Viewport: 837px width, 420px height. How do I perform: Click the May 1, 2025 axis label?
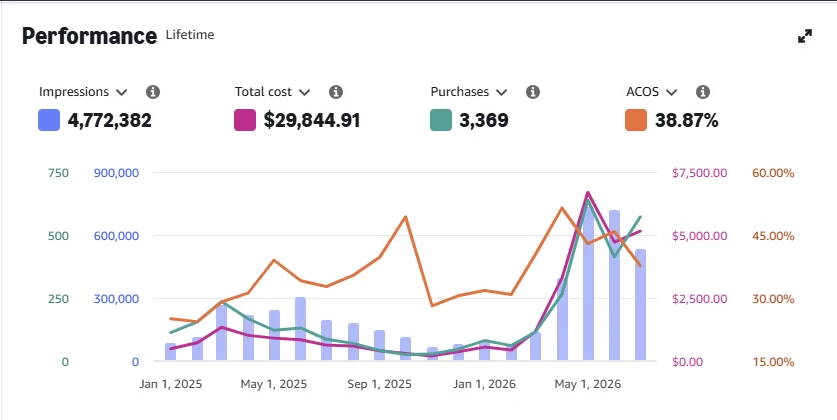coord(274,384)
